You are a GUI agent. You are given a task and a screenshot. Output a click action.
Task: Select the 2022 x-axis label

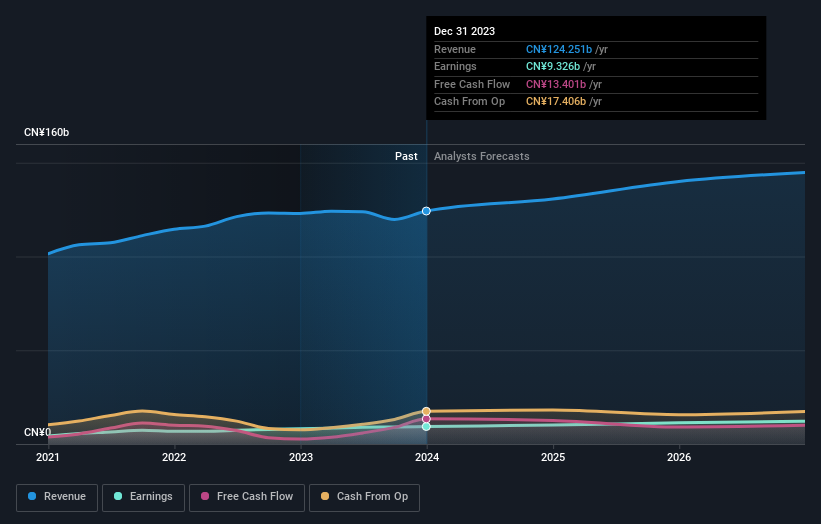[x=174, y=458]
